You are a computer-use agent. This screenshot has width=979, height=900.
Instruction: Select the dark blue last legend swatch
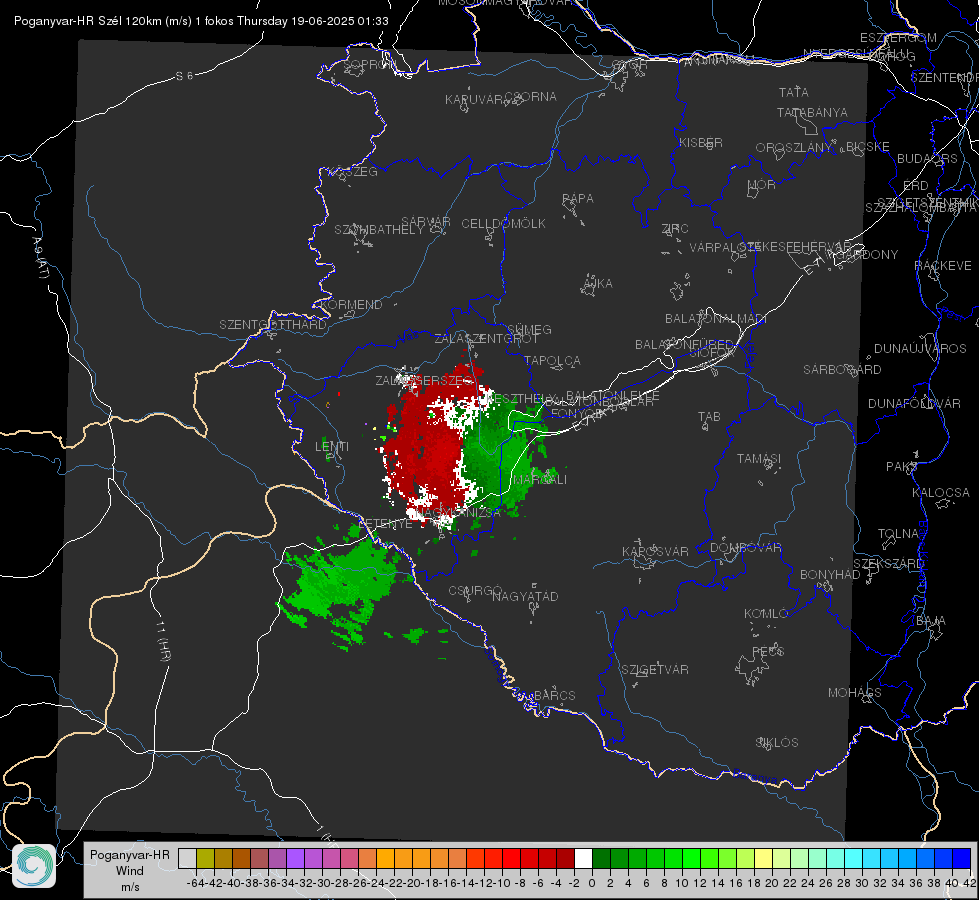962,858
